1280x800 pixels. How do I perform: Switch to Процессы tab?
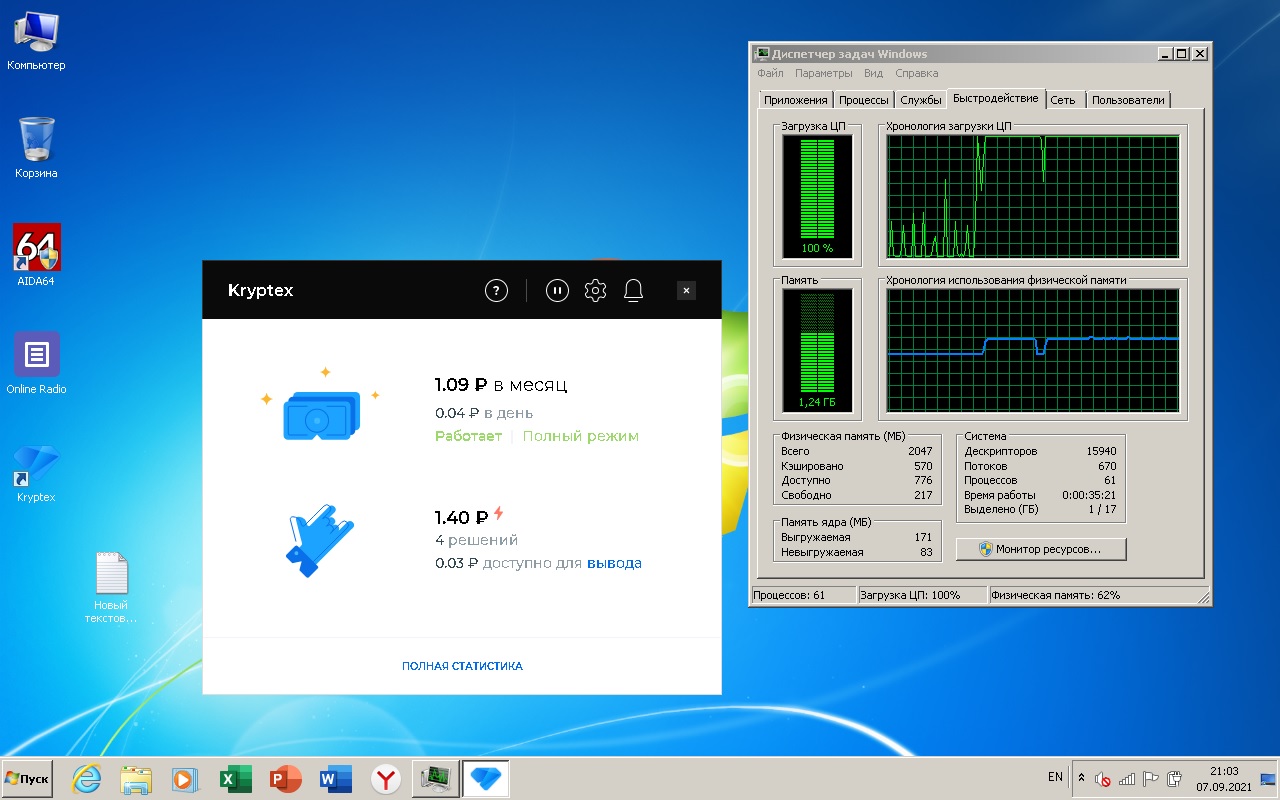[864, 100]
